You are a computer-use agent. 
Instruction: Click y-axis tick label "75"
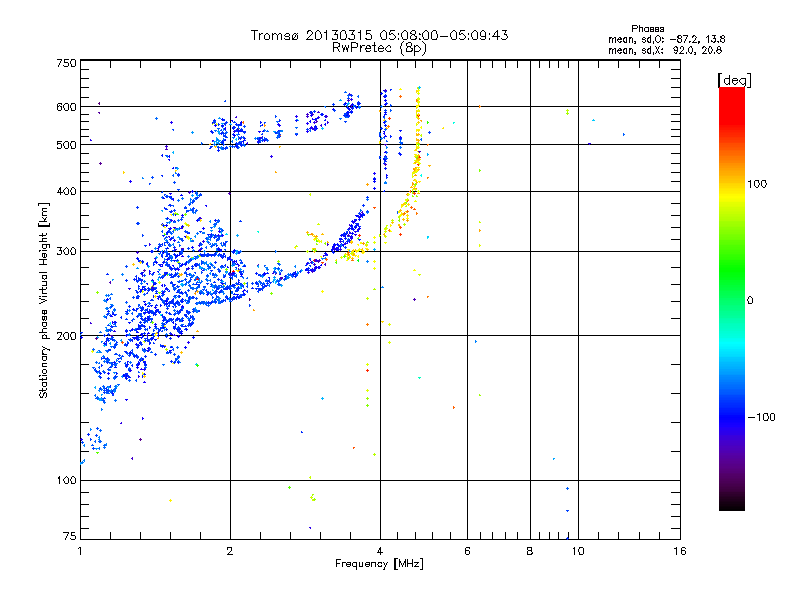[70, 536]
